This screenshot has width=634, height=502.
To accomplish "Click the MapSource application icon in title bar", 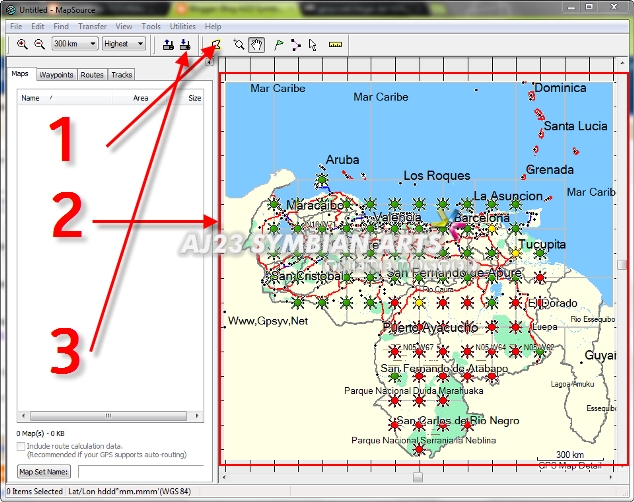I will 11,9.
